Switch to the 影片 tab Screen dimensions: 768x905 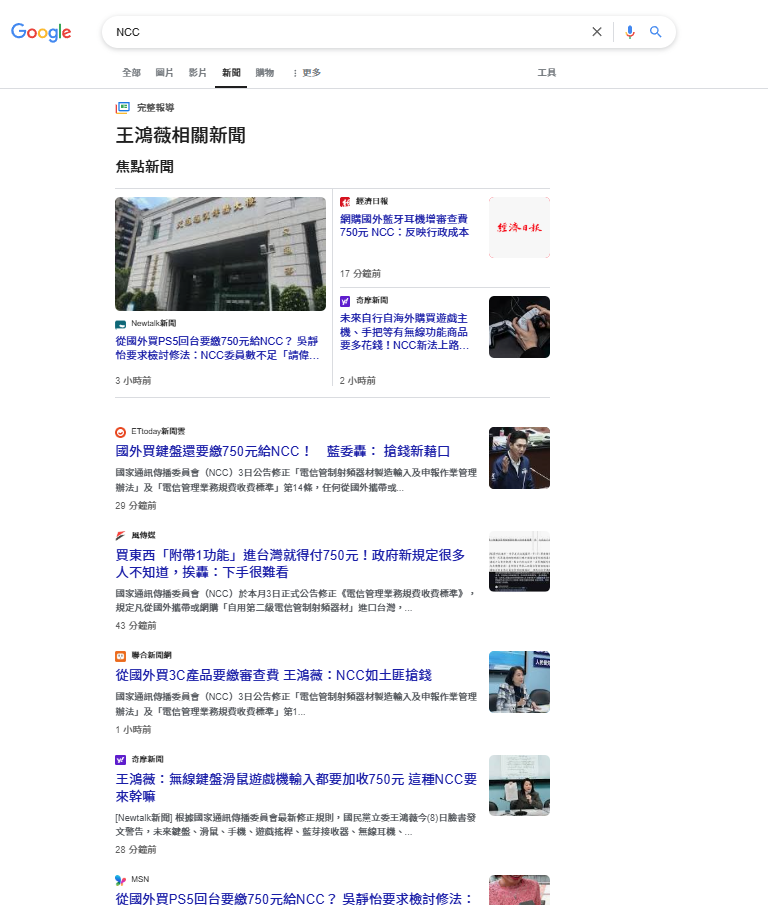[197, 73]
